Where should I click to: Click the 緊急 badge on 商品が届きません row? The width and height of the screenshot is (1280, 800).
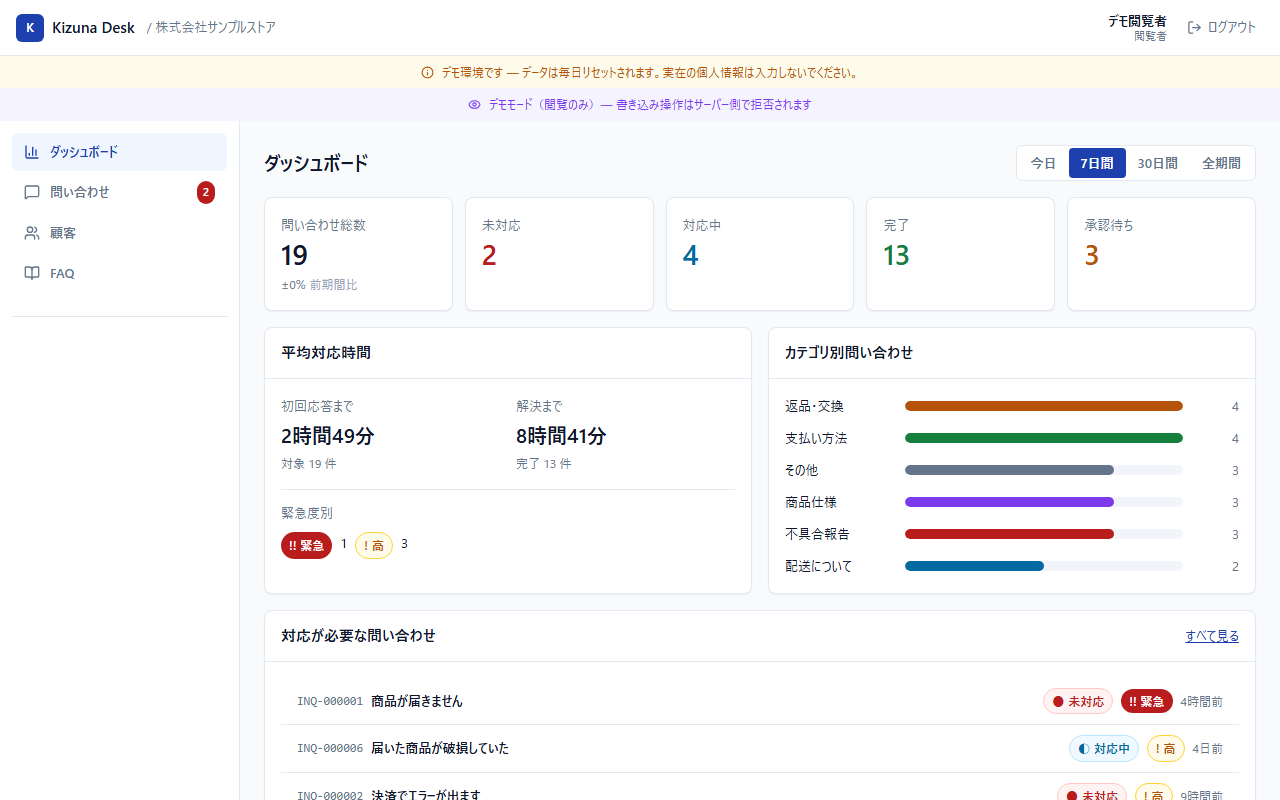[1146, 702]
